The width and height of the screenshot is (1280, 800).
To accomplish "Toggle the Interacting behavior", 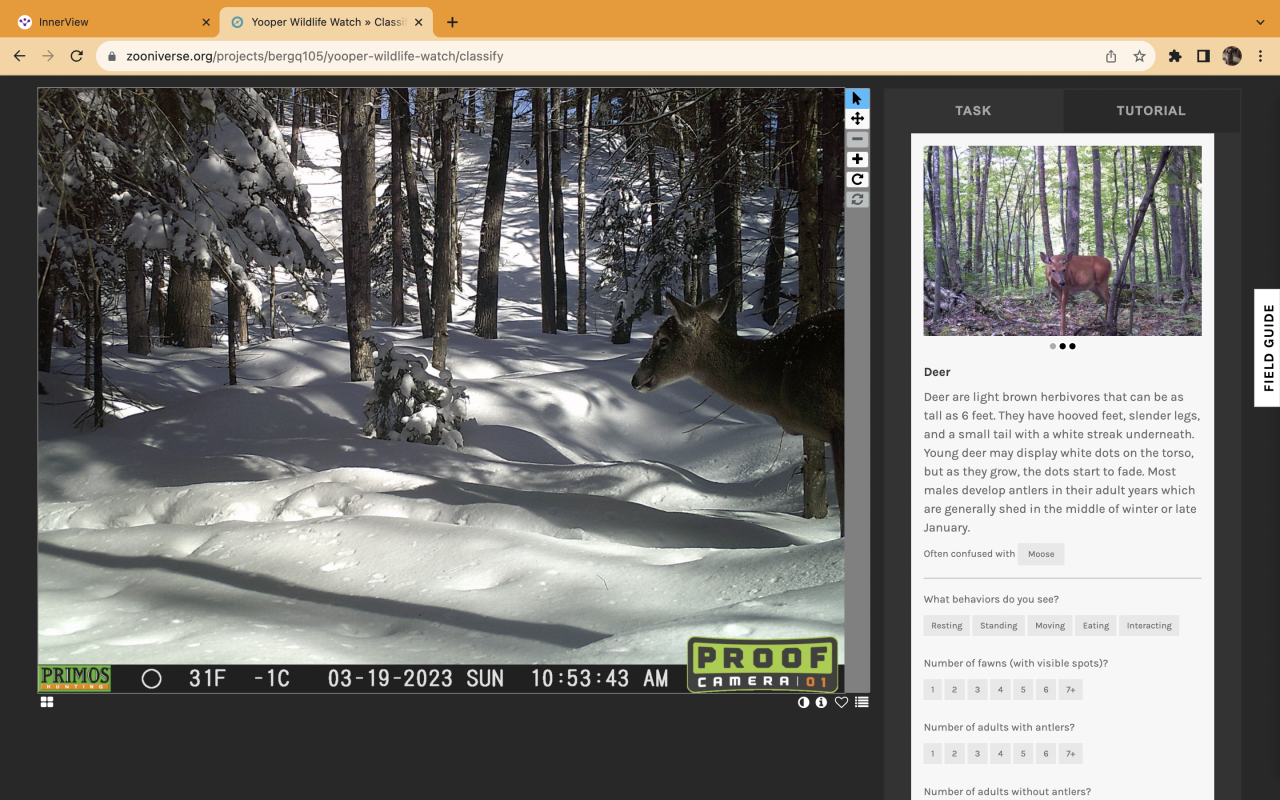I will 1149,626.
